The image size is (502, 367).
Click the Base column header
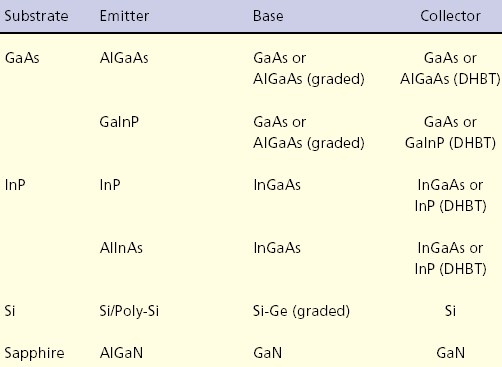tap(268, 16)
